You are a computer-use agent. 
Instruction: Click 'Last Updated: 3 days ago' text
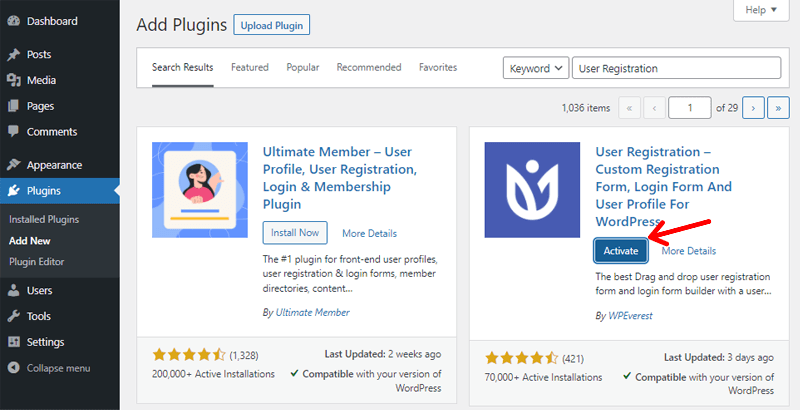pyautogui.click(x=719, y=357)
